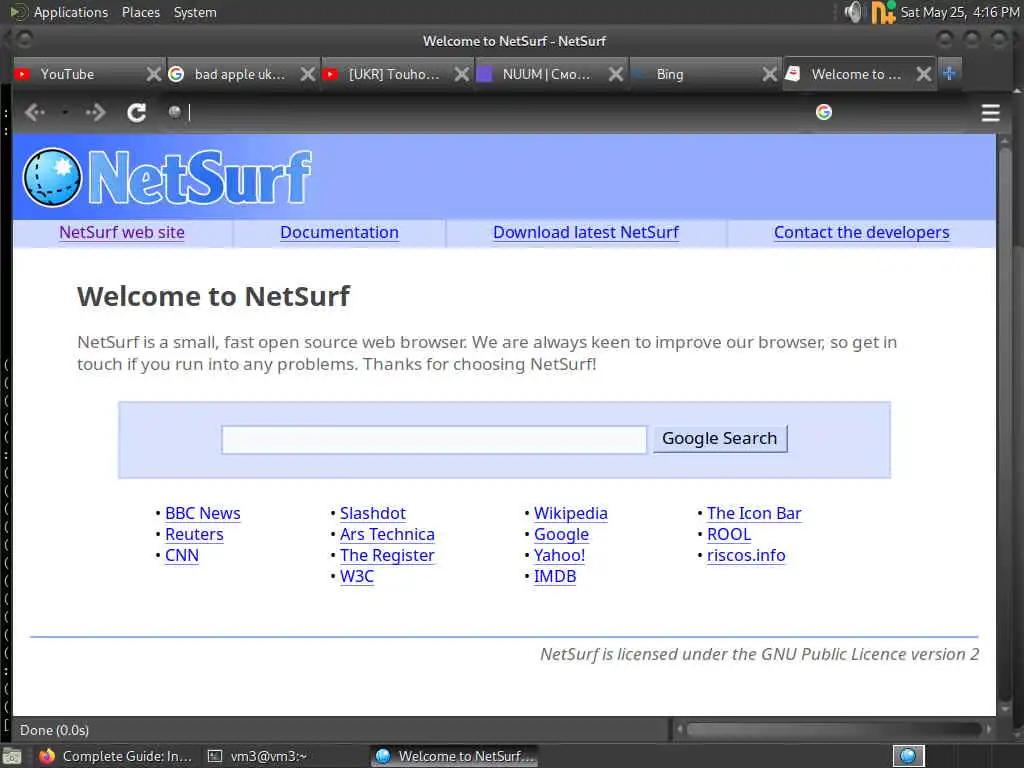Open the back history dropdown arrow
Viewport: 1024px width, 768px height.
65,112
